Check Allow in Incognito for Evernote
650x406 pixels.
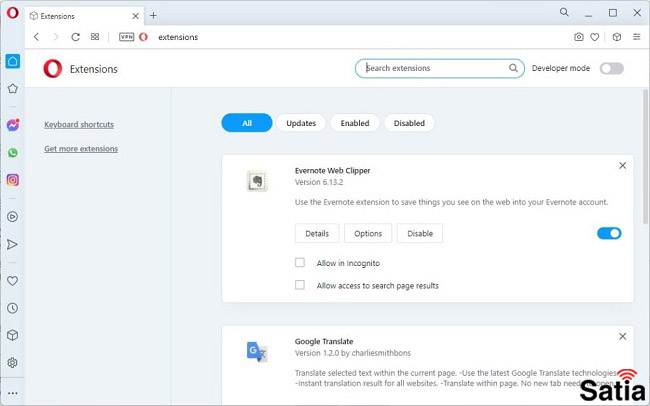click(300, 263)
